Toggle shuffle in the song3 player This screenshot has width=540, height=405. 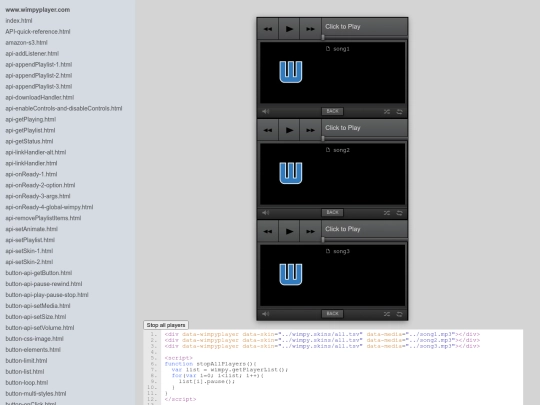(x=387, y=314)
